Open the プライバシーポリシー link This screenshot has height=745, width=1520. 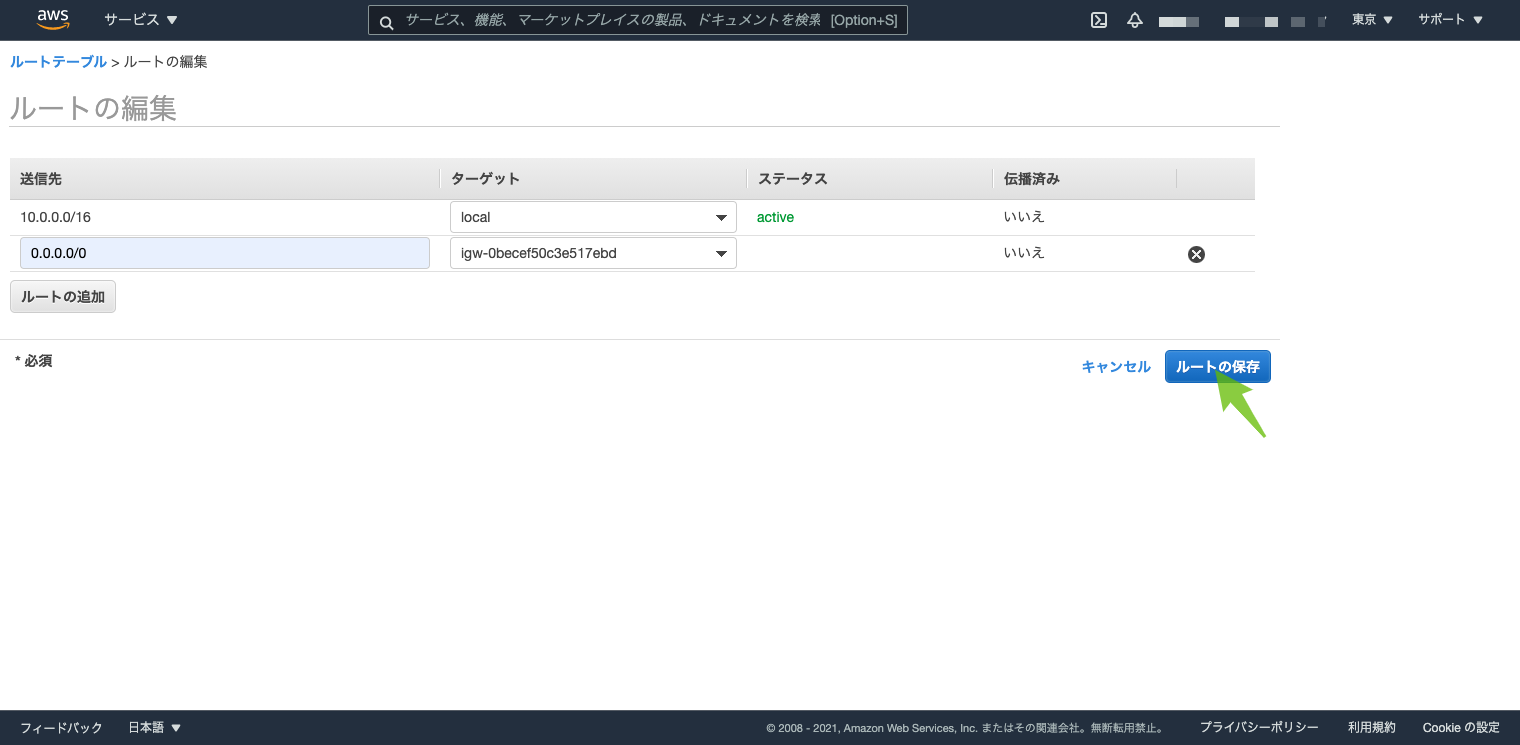pos(1259,728)
